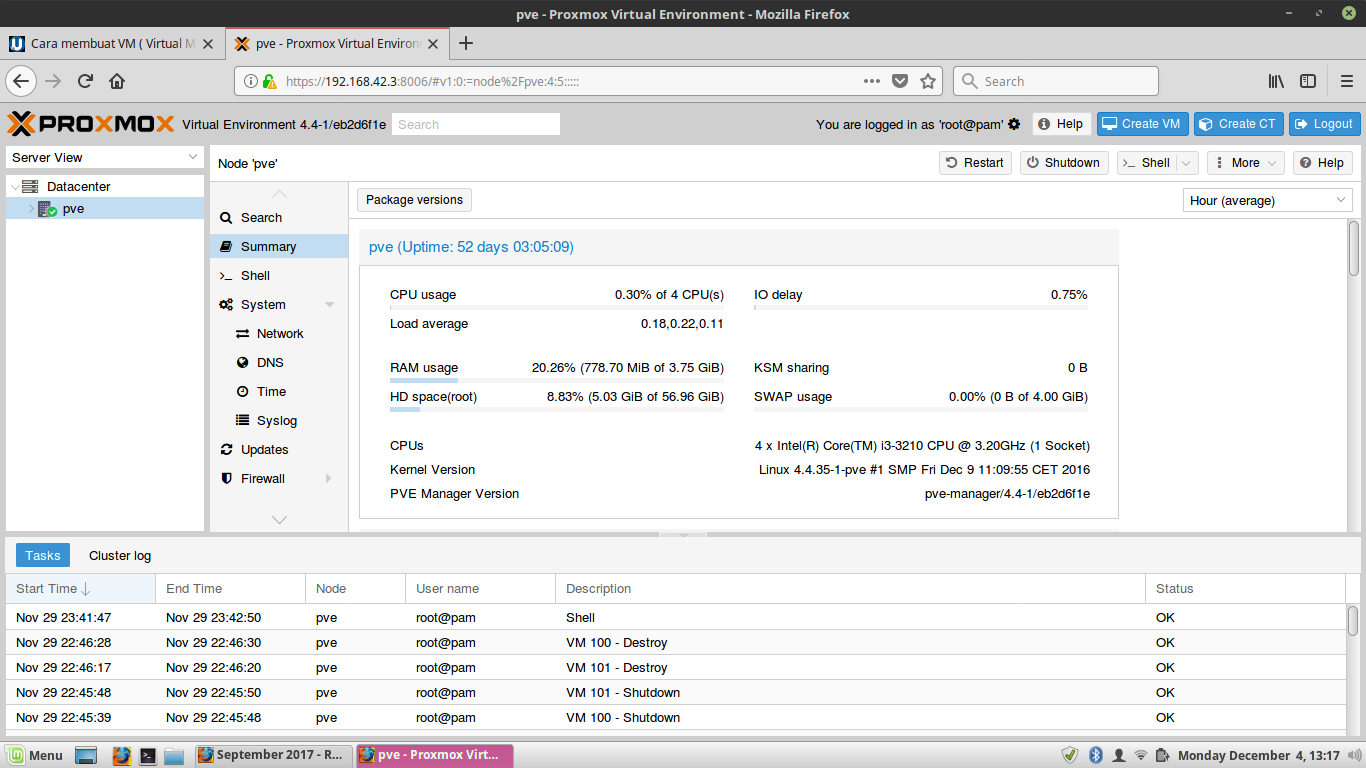Close the 'Cara membuat VM' browser tab
The height and width of the screenshot is (768, 1366).
point(208,44)
